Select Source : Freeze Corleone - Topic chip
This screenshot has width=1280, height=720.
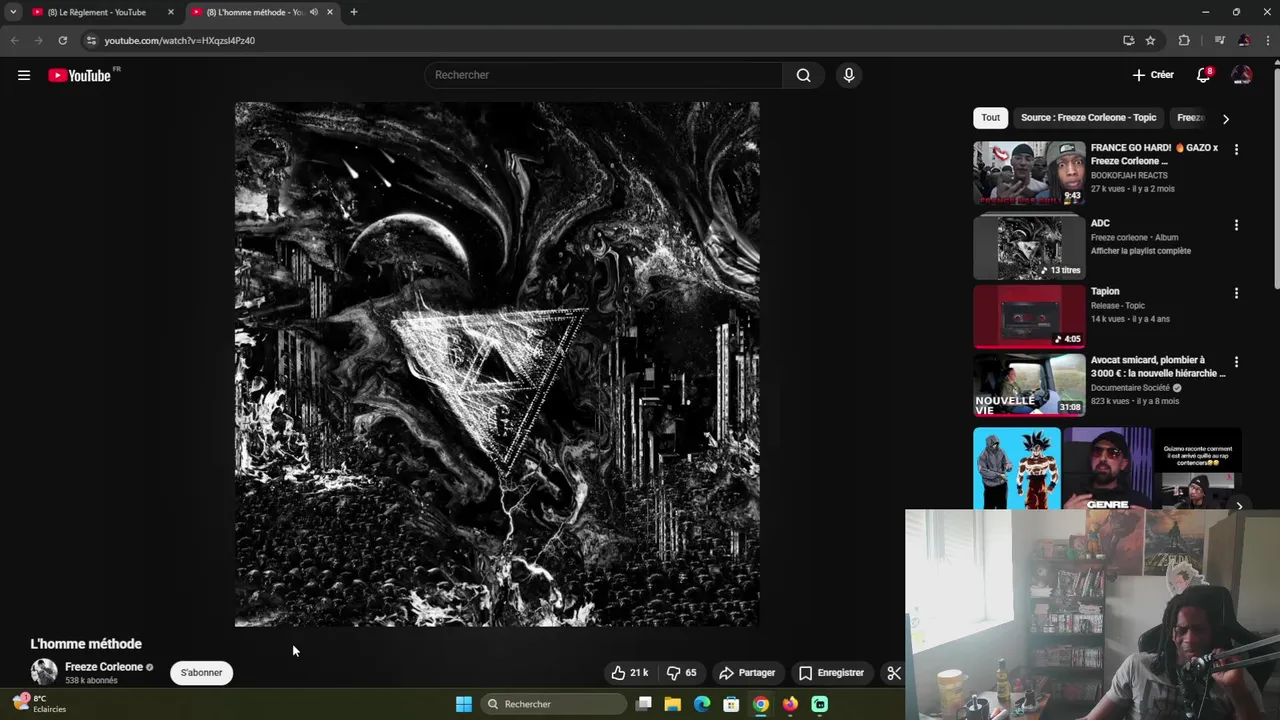1088,118
